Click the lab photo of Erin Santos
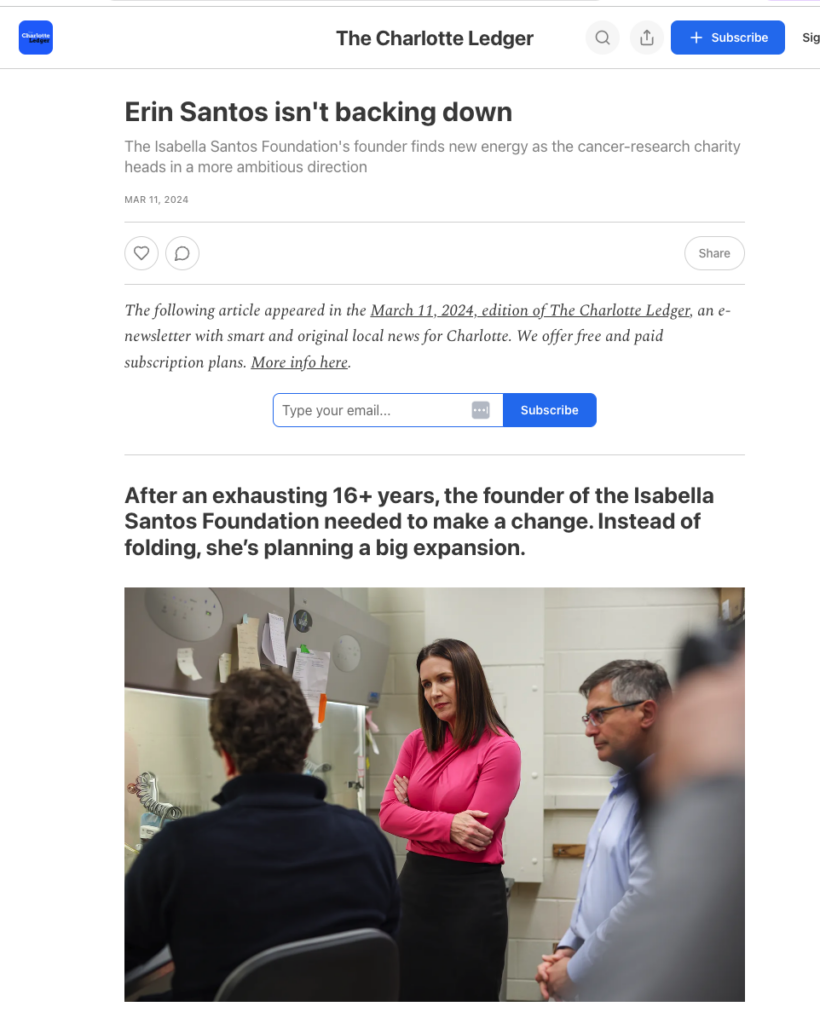Image resolution: width=820 pixels, height=1024 pixels. click(x=434, y=794)
